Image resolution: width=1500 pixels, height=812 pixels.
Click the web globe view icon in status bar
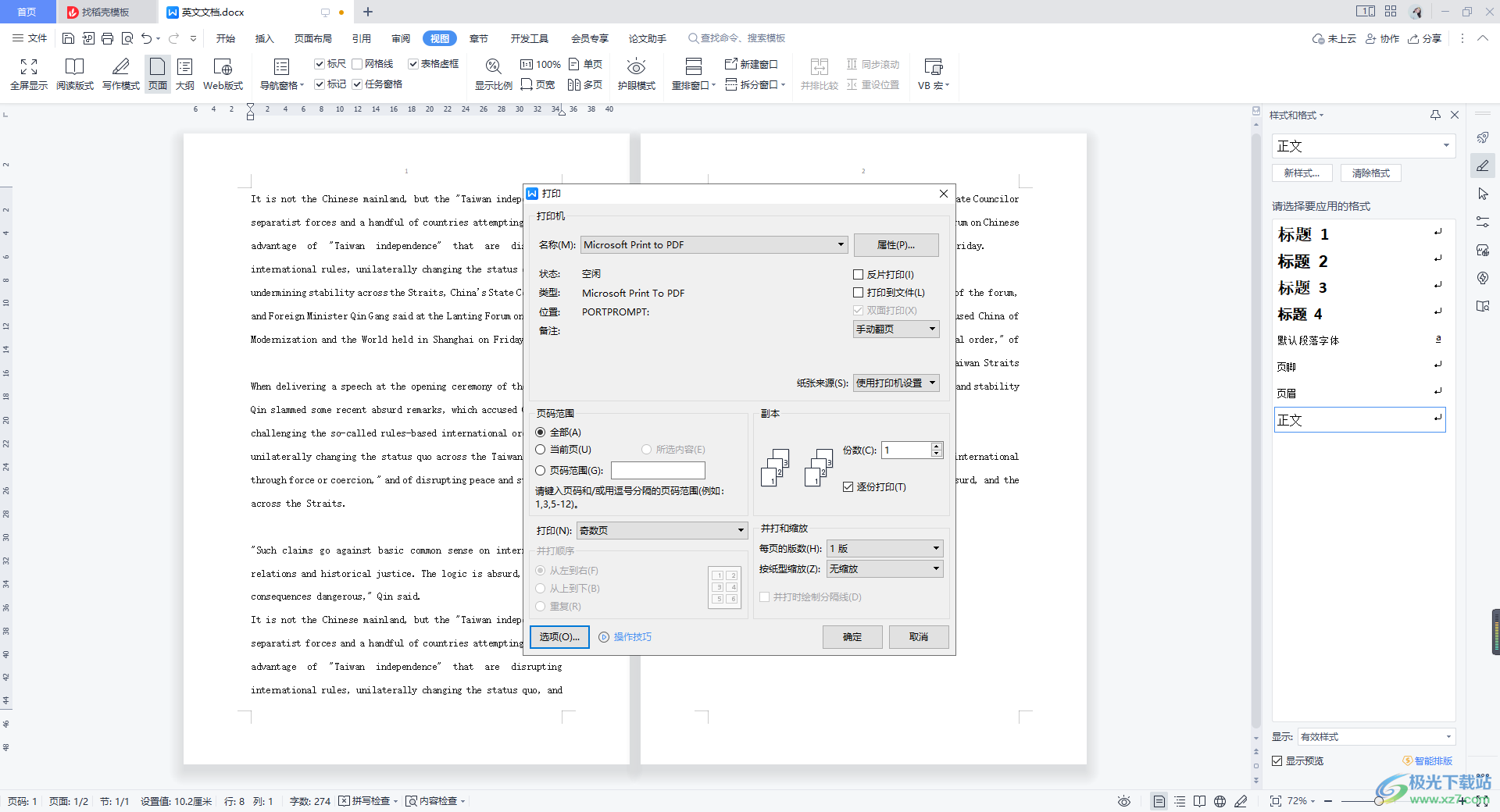[x=1220, y=801]
